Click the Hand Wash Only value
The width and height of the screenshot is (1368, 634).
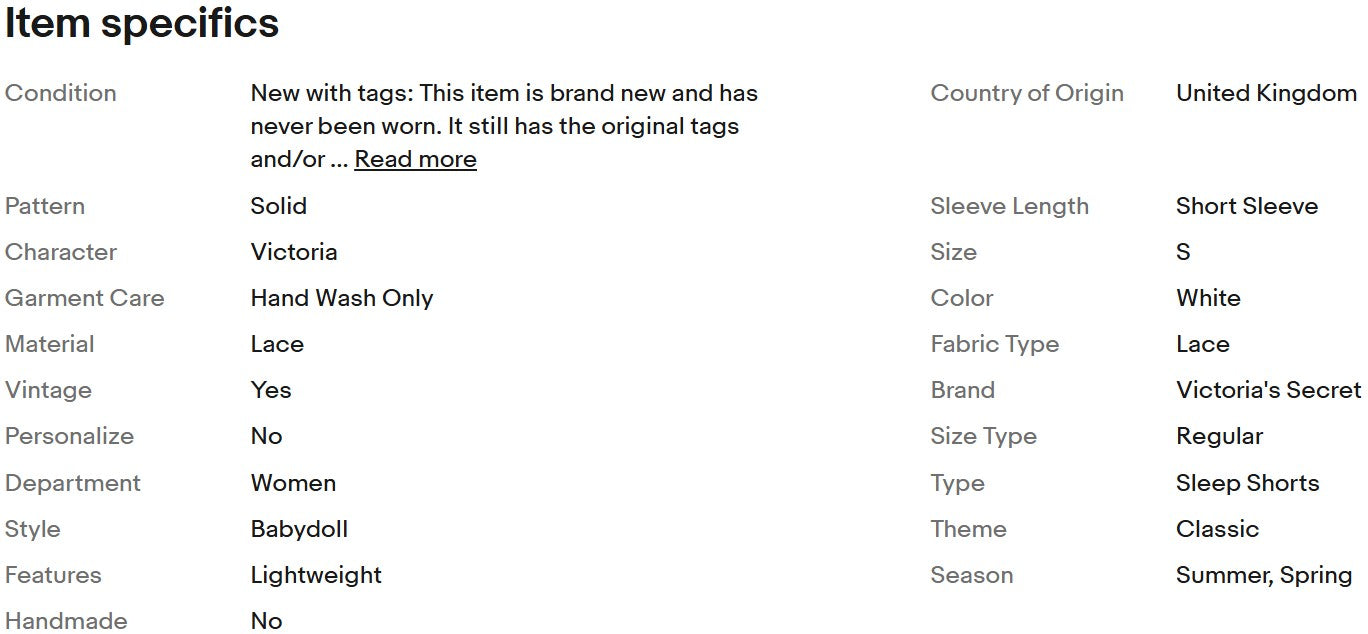[341, 298]
